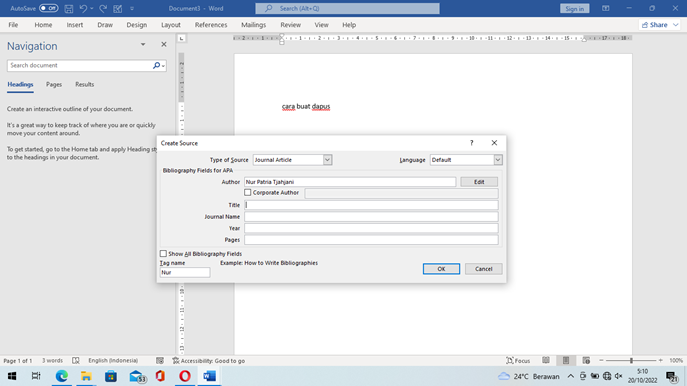Click the dialog Help question mark
The width and height of the screenshot is (687, 386).
click(x=471, y=143)
